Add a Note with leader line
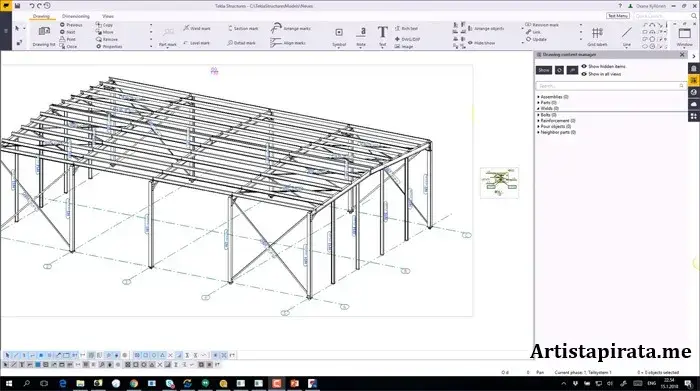 [x=361, y=36]
